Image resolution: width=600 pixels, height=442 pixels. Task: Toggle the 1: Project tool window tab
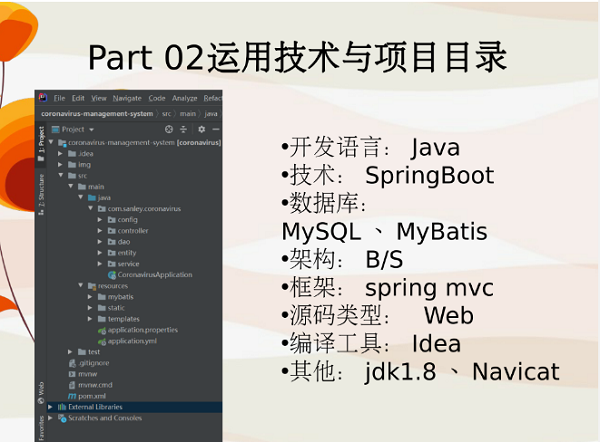click(41, 144)
